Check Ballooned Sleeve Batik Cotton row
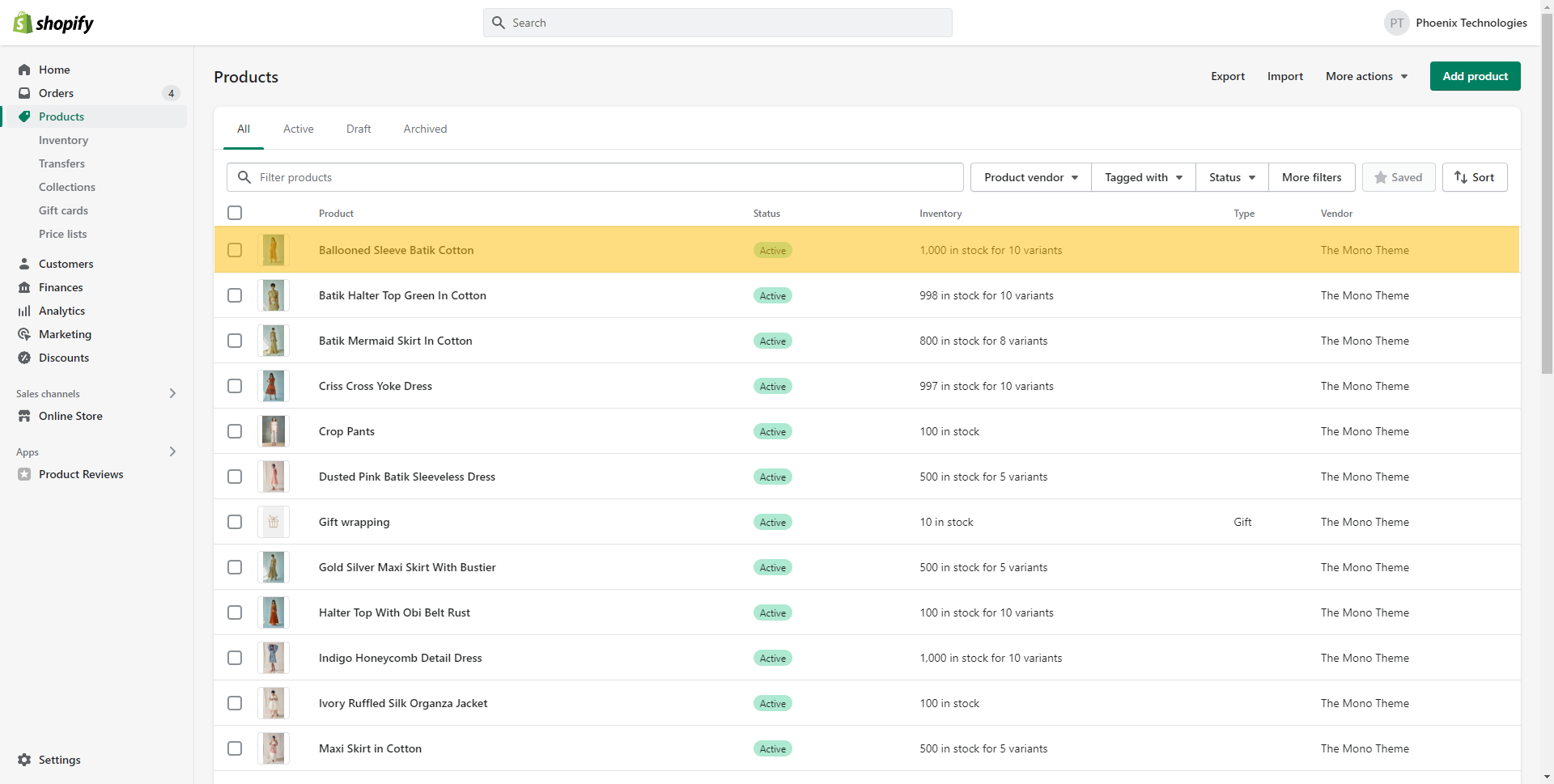Screen dimensions: 1554x784 (x=235, y=250)
